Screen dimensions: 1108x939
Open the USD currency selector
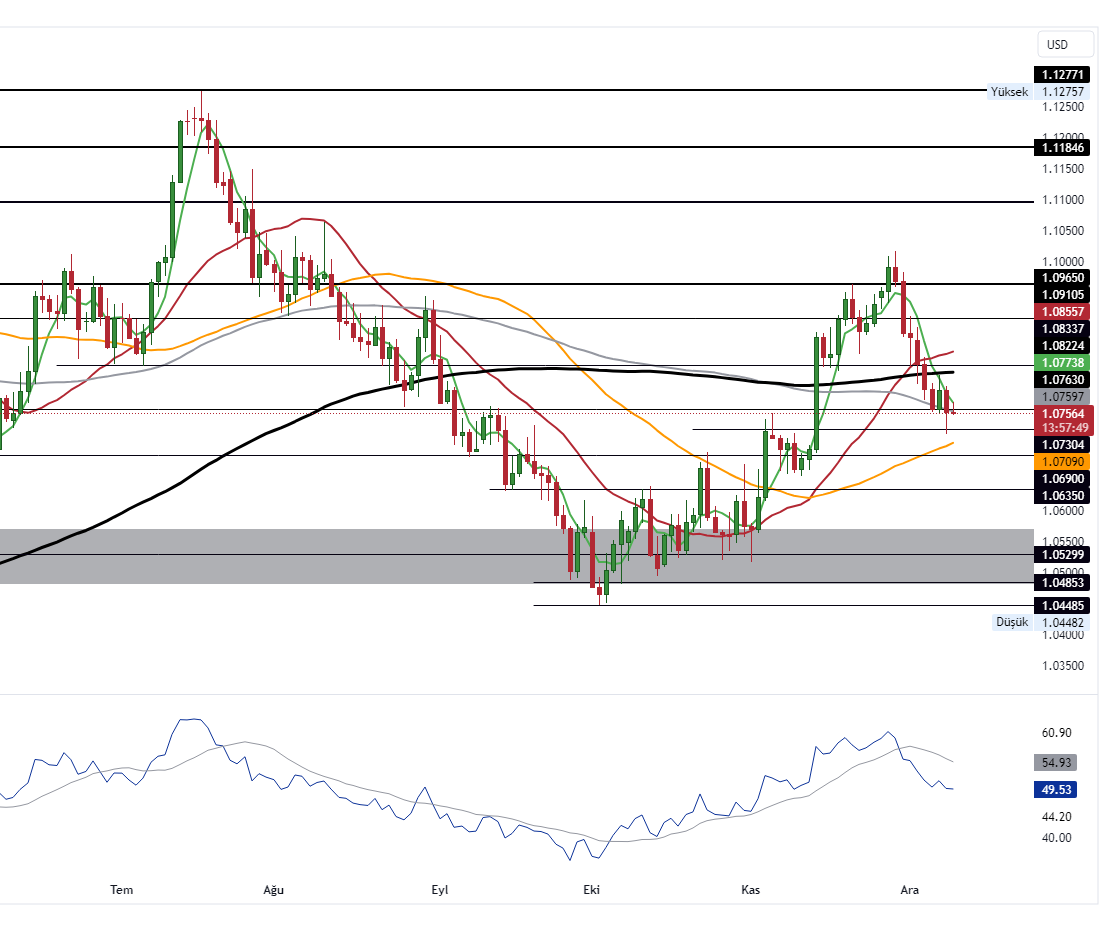pyautogui.click(x=1057, y=44)
